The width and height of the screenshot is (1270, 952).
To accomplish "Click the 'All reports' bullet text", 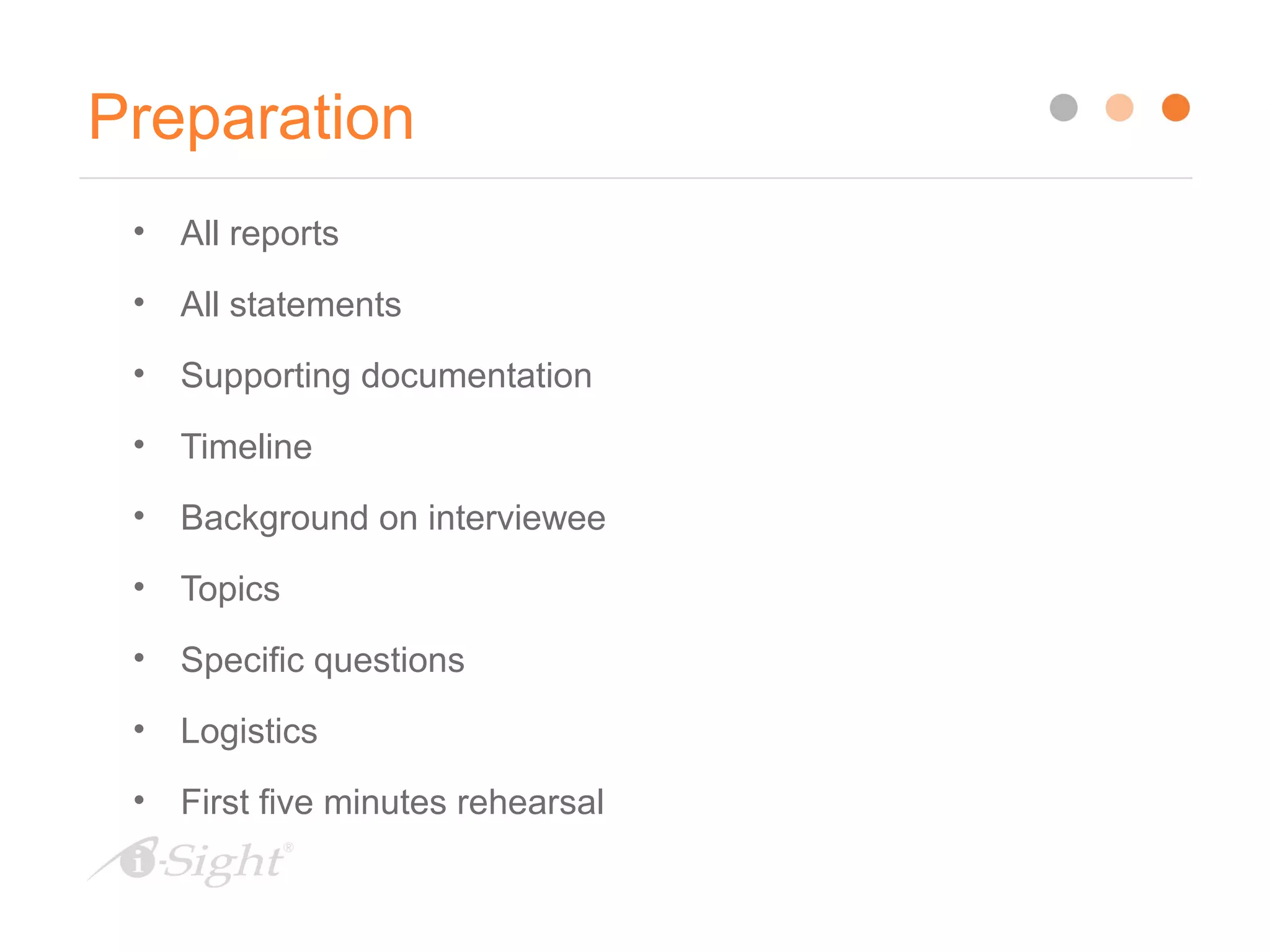I will click(260, 234).
